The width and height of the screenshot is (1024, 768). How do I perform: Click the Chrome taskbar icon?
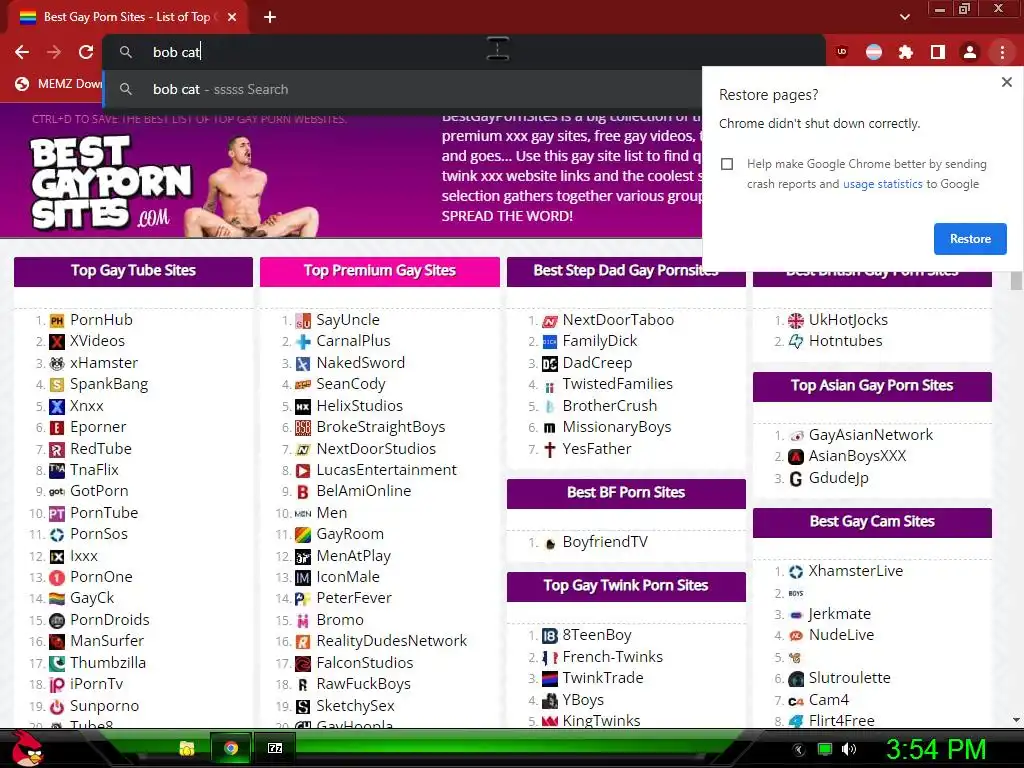(231, 748)
